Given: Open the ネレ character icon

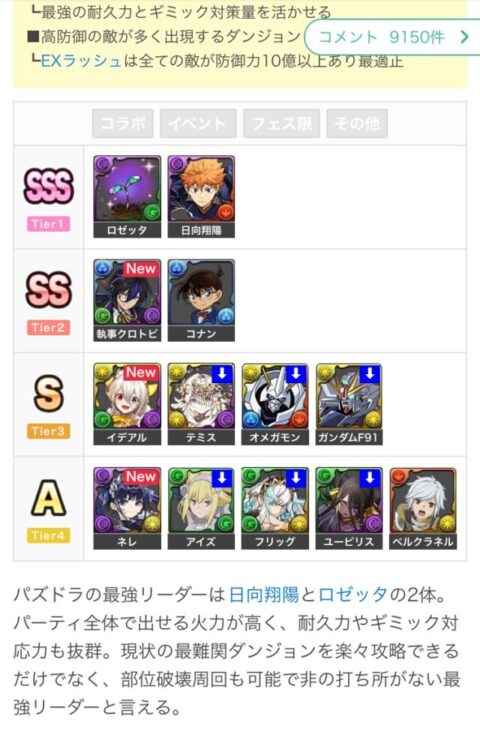Looking at the screenshot, I should pyautogui.click(x=127, y=508).
